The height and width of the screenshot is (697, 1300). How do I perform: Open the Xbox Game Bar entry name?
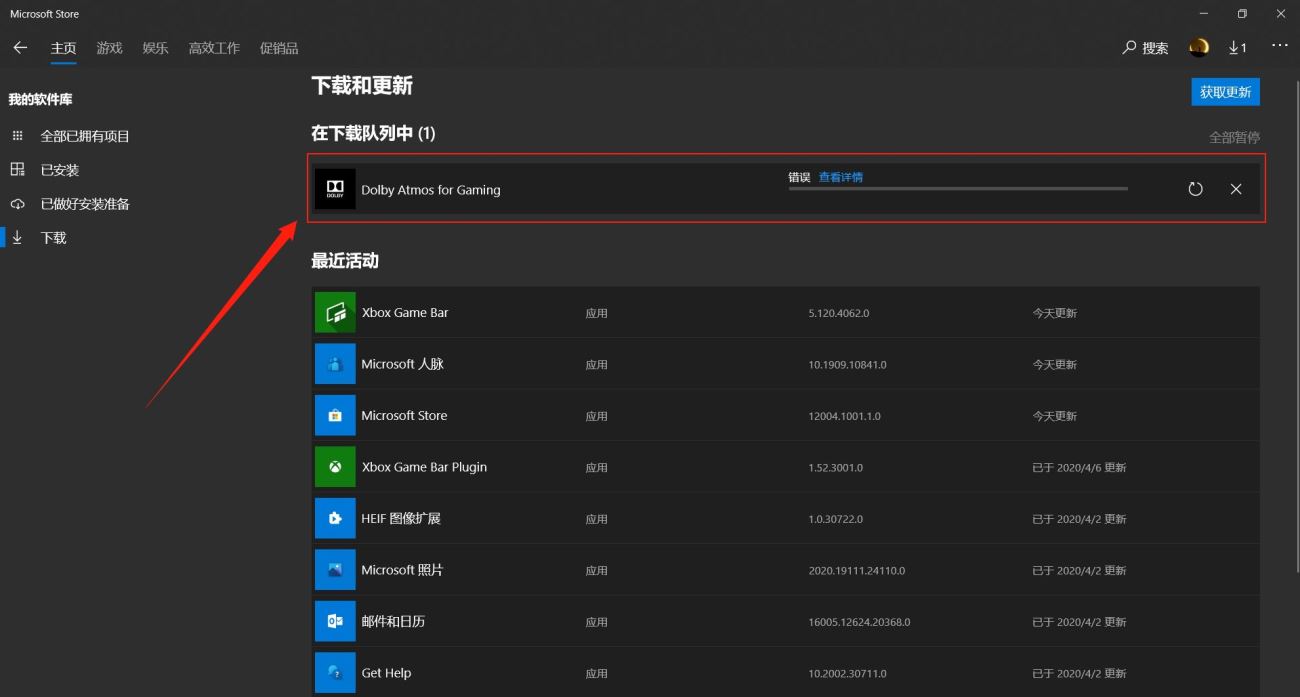[405, 313]
